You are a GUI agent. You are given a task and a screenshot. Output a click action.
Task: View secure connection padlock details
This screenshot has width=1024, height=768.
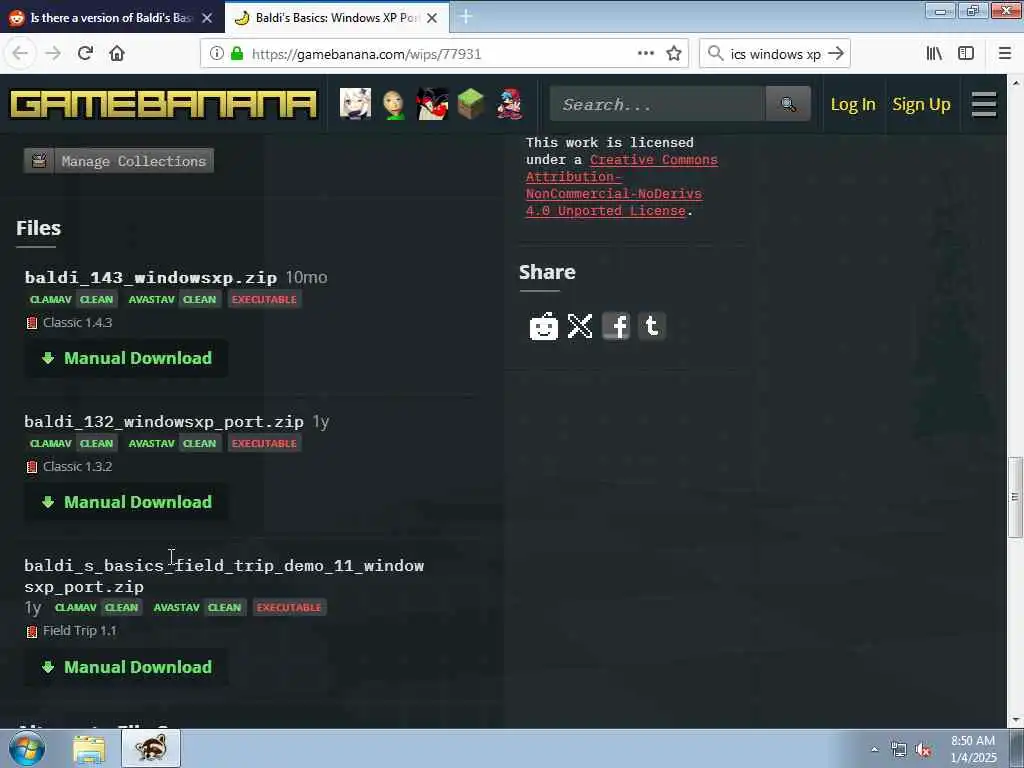236,53
